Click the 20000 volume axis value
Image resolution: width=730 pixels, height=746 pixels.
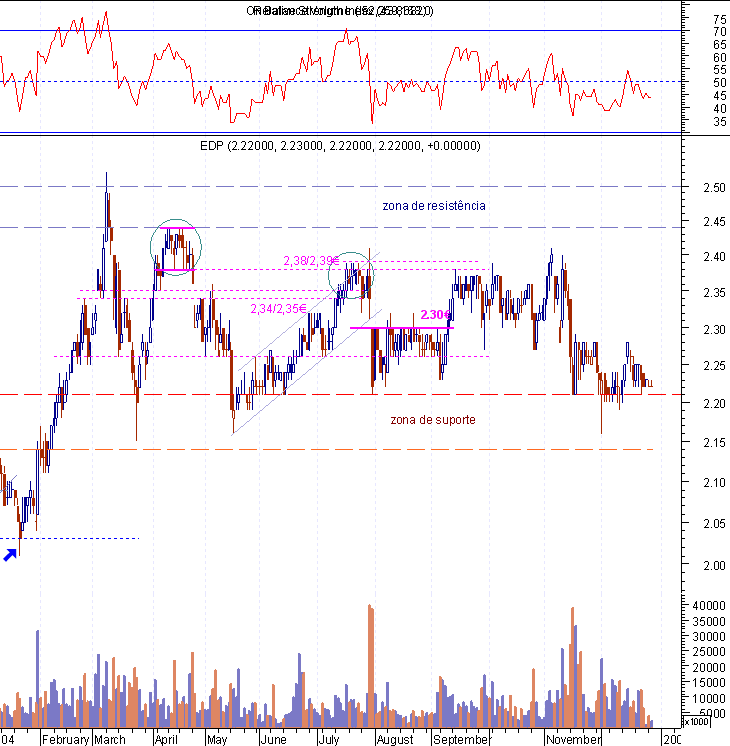tap(709, 667)
